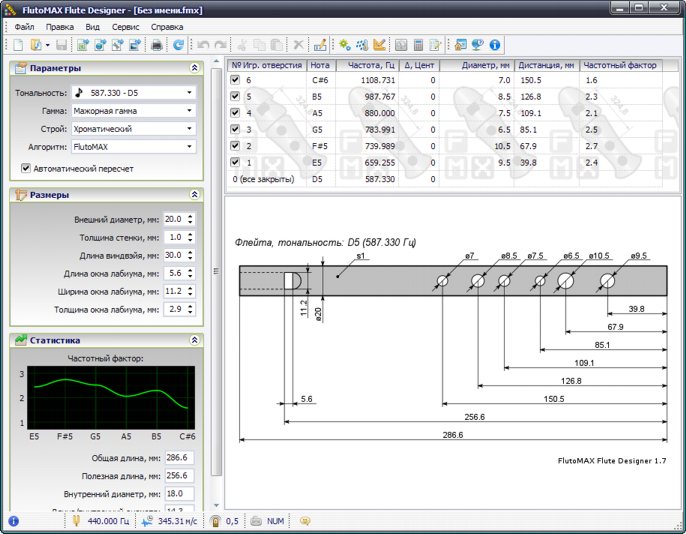686x534 pixels.
Task: Open settings with the green gears icon
Action: (x=345, y=45)
